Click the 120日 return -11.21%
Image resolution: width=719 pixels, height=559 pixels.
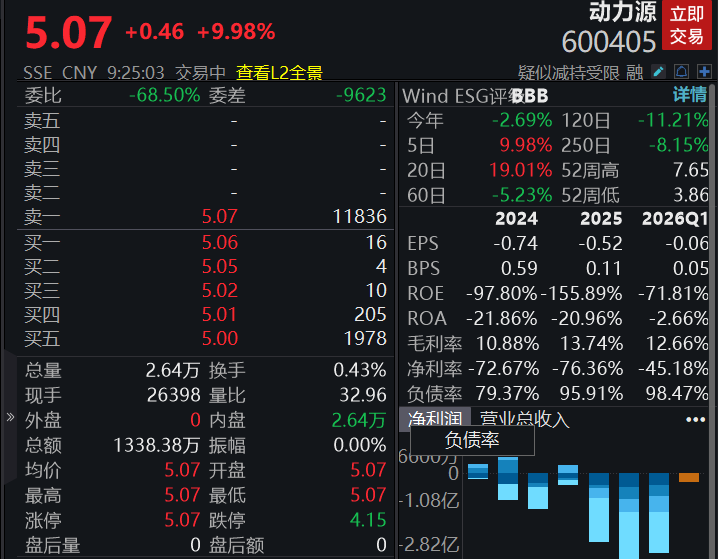(673, 120)
